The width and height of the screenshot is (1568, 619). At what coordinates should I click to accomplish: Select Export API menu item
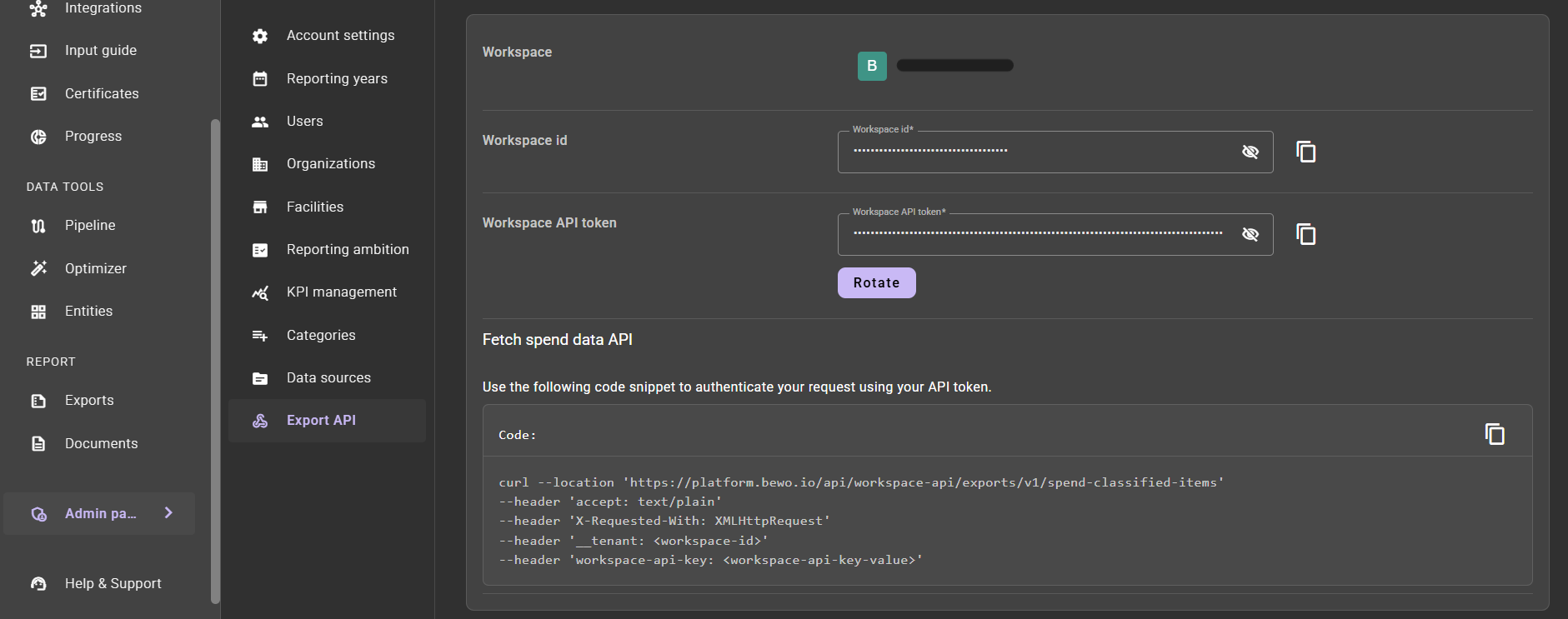coord(327,421)
